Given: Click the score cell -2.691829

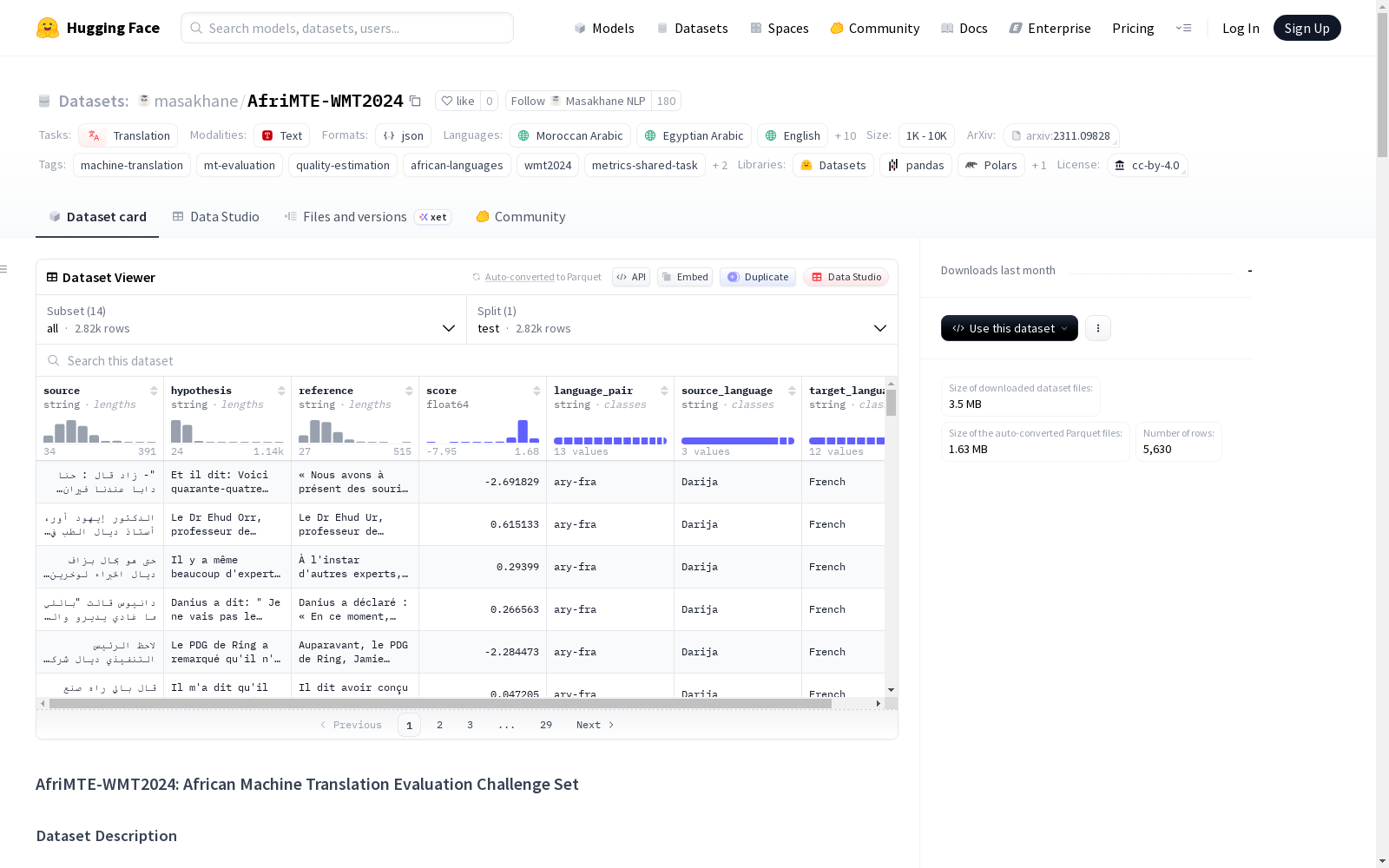Looking at the screenshot, I should pyautogui.click(x=483, y=482).
